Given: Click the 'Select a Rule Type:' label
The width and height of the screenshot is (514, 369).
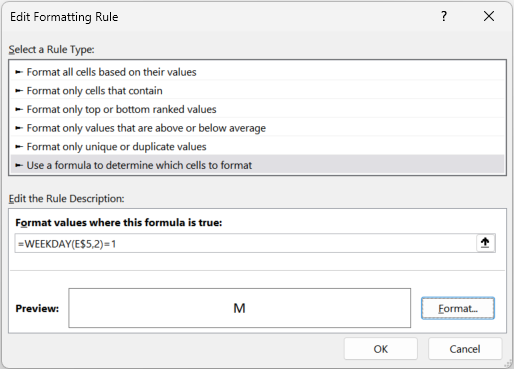Looking at the screenshot, I should click(52, 49).
